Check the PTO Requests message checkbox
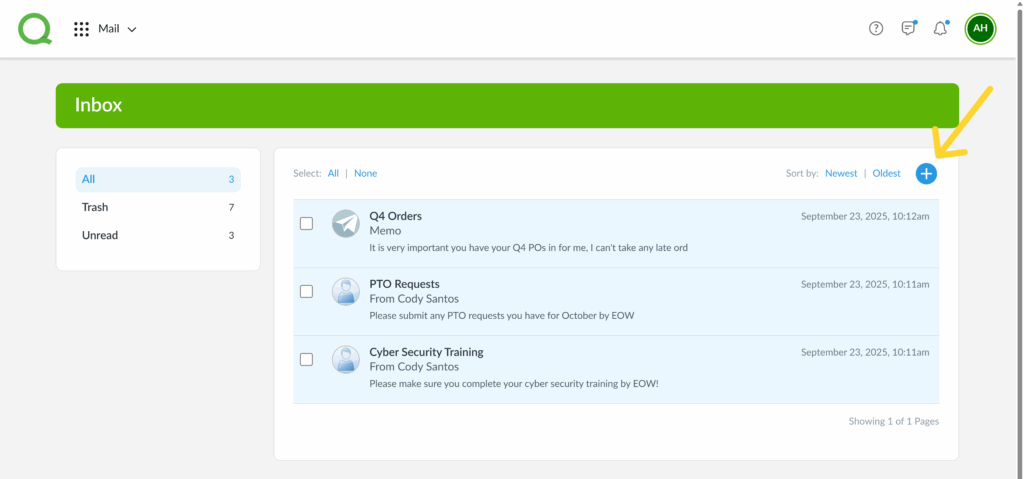Image resolution: width=1024 pixels, height=479 pixels. pos(307,292)
